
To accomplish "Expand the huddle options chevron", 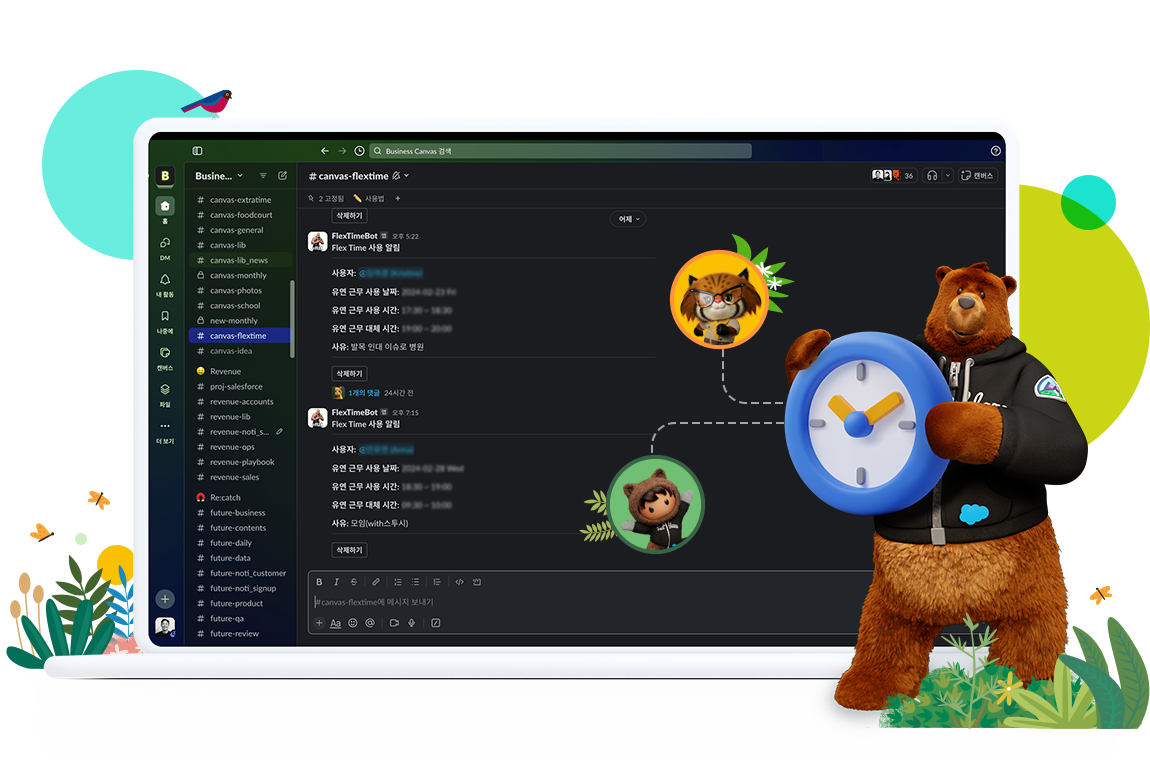I will (948, 175).
